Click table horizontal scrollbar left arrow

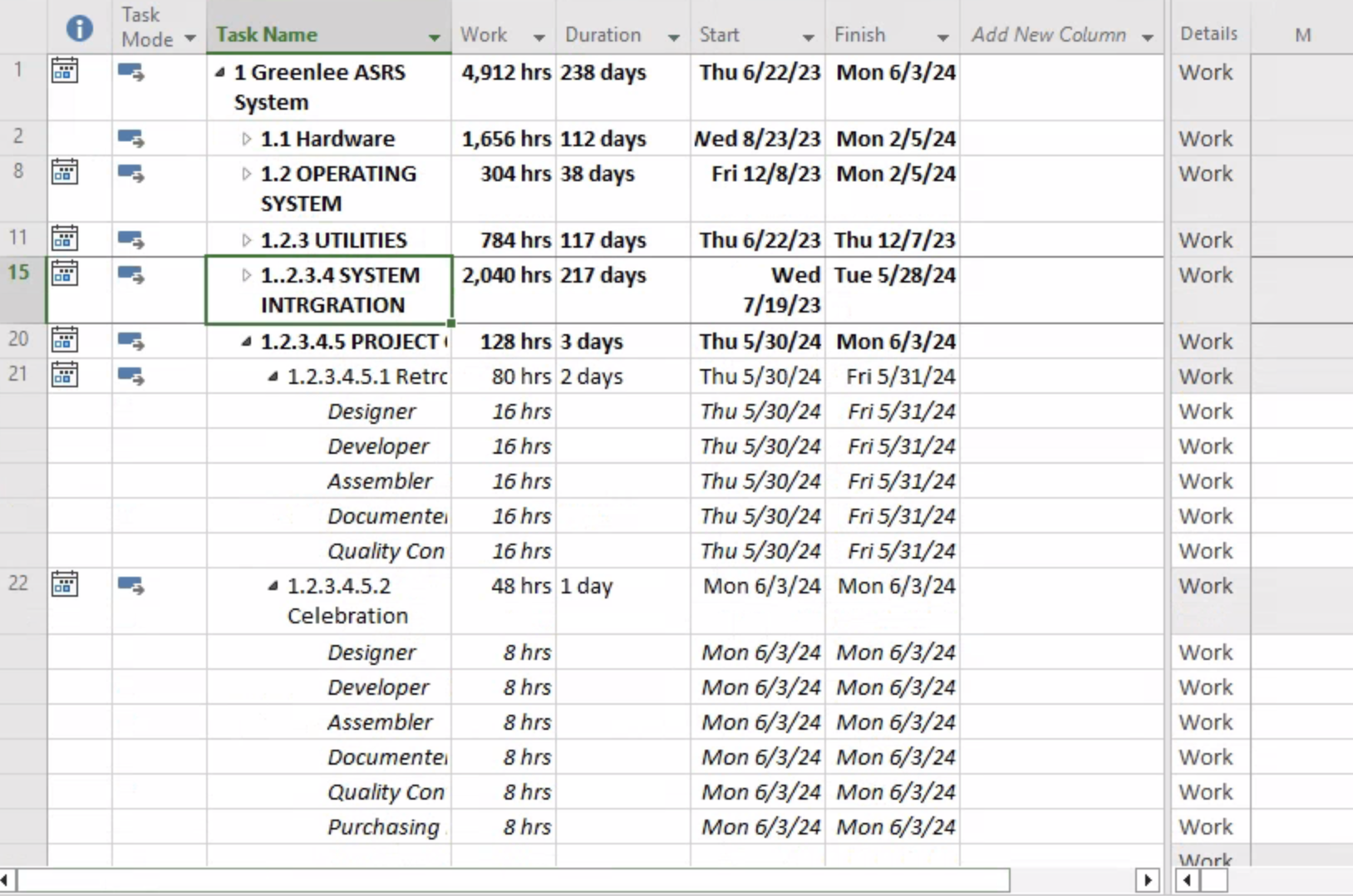[5, 880]
